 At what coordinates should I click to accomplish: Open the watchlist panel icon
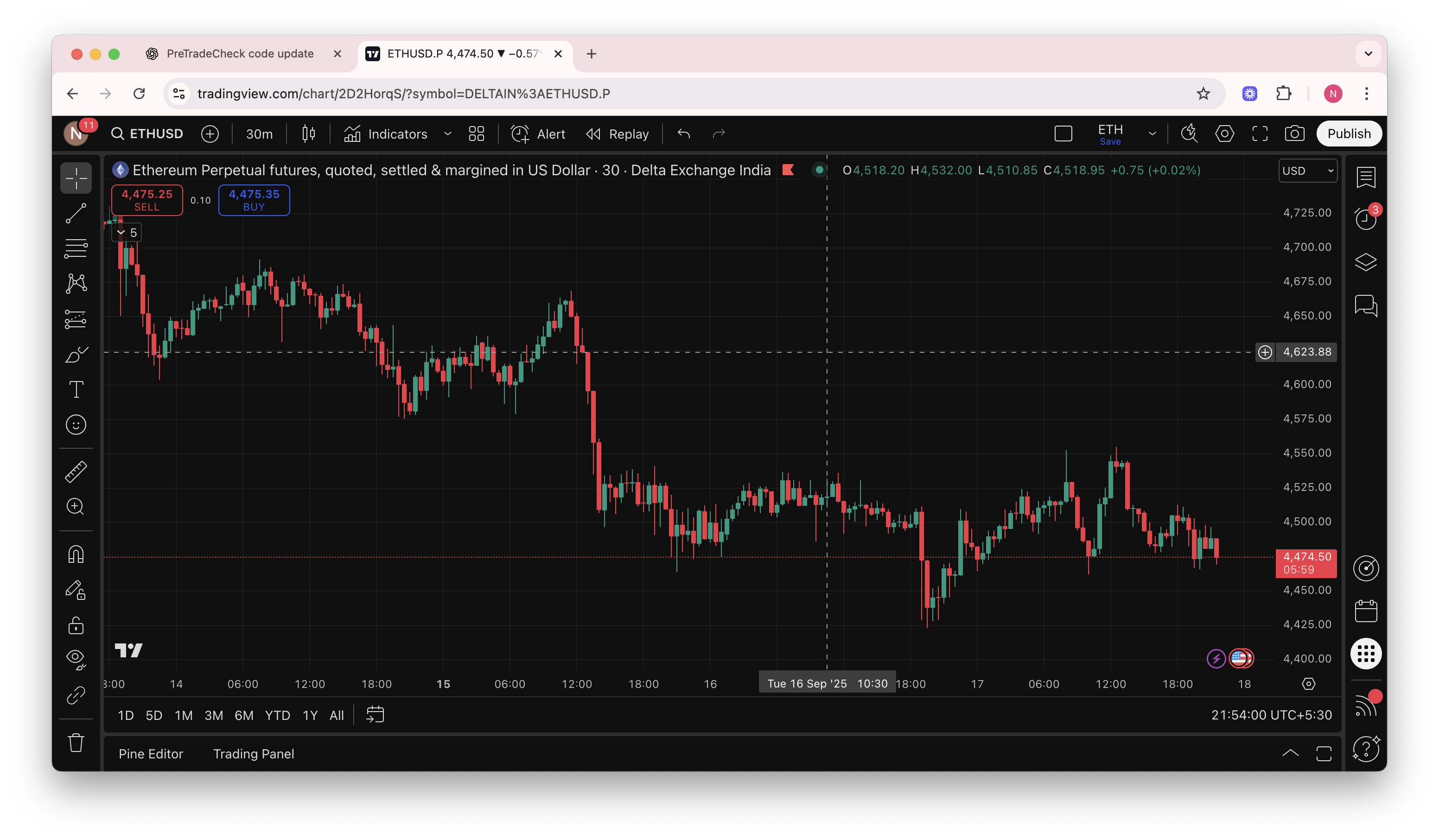(x=1365, y=177)
